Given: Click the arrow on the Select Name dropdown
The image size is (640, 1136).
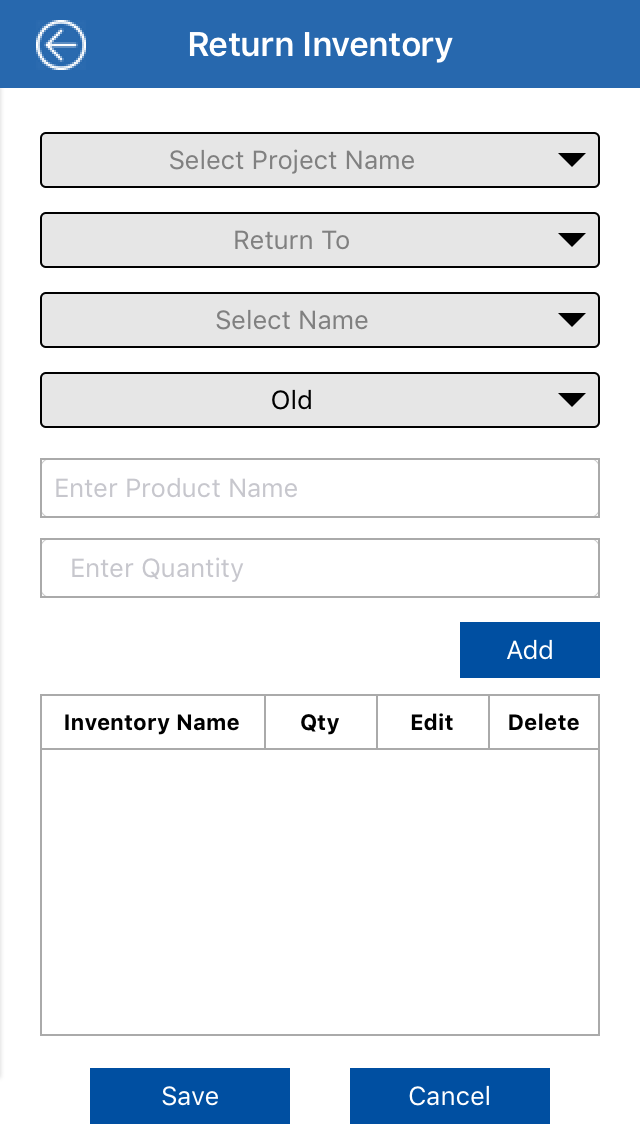Looking at the screenshot, I should tap(571, 320).
